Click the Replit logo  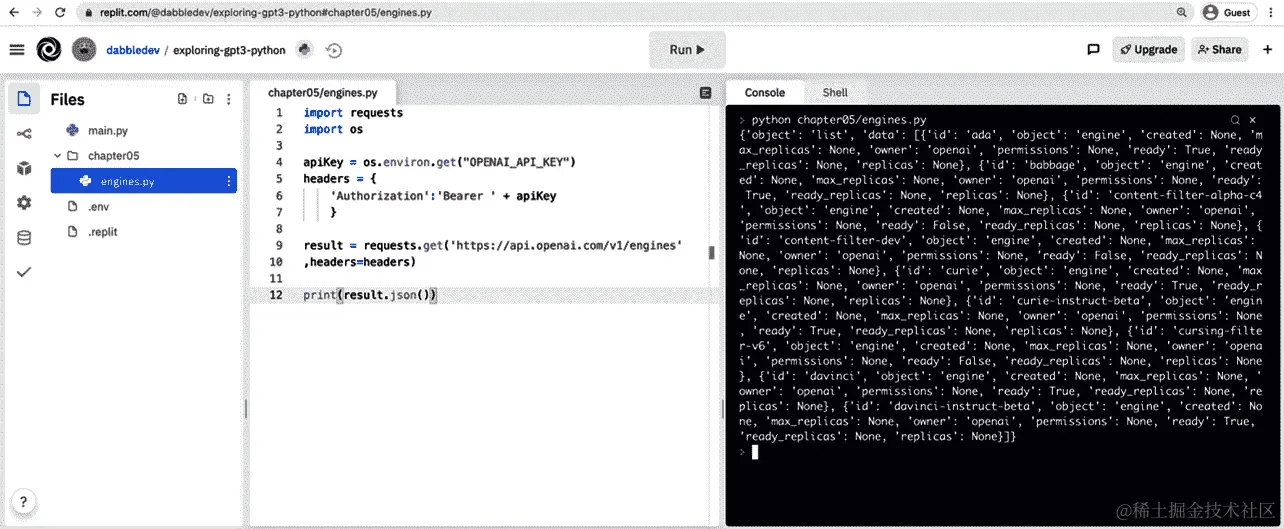click(49, 50)
